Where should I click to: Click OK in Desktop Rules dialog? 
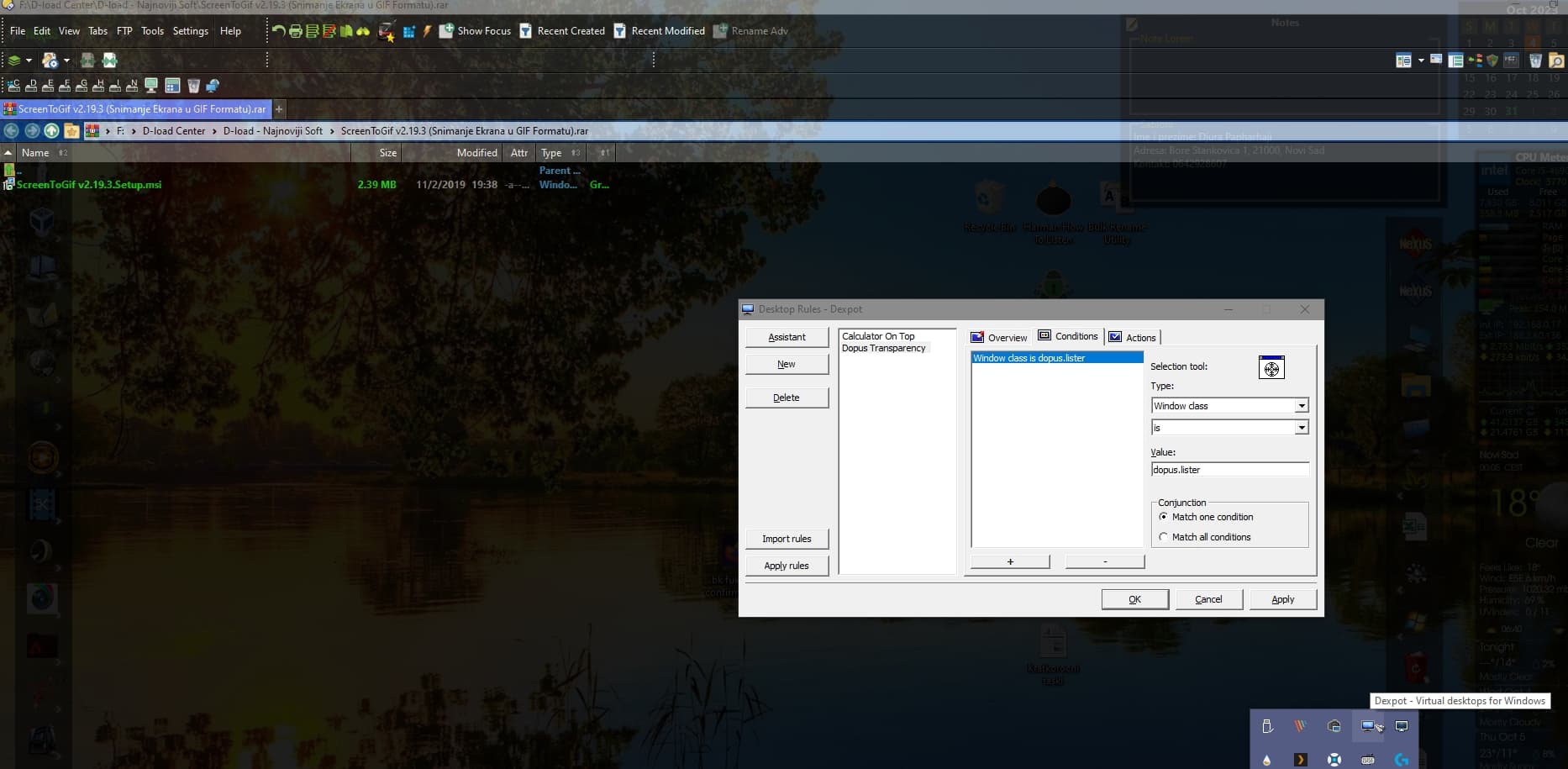pyautogui.click(x=1134, y=599)
